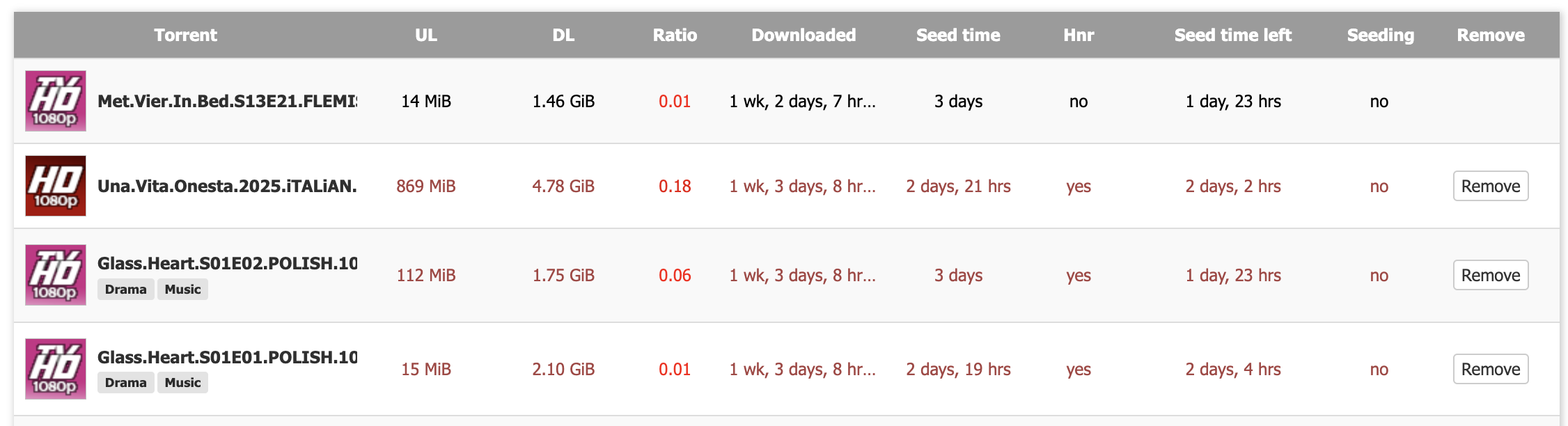The height and width of the screenshot is (426, 1568).
Task: Click the TV HD icon for Glass.Heart.S01E02
Action: click(x=56, y=275)
